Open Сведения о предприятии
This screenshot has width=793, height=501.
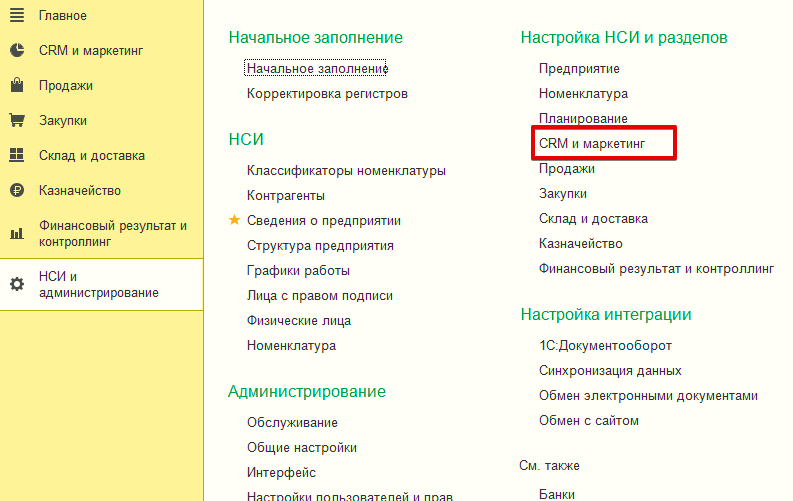click(324, 220)
